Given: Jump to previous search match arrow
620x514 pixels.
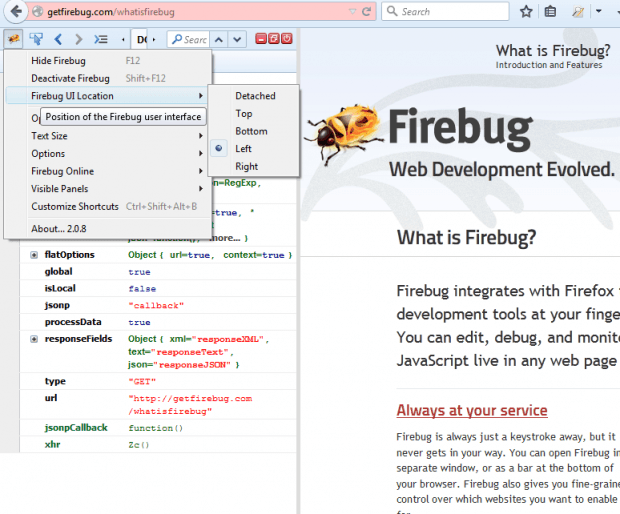Looking at the screenshot, I should click(219, 39).
